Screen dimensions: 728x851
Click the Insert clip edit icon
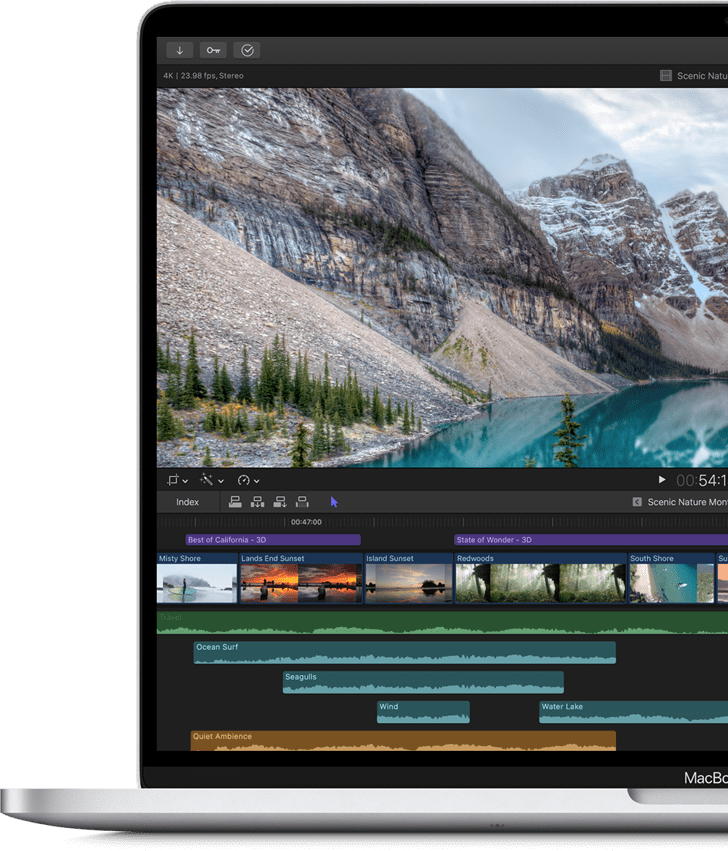[x=257, y=502]
